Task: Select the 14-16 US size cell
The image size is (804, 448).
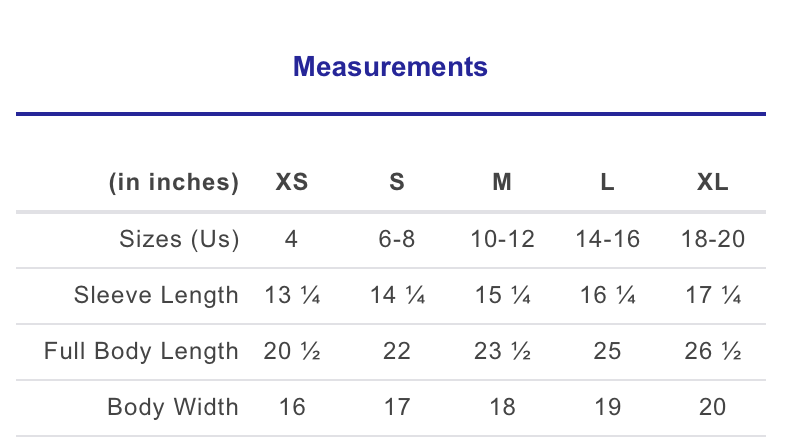Action: [607, 239]
